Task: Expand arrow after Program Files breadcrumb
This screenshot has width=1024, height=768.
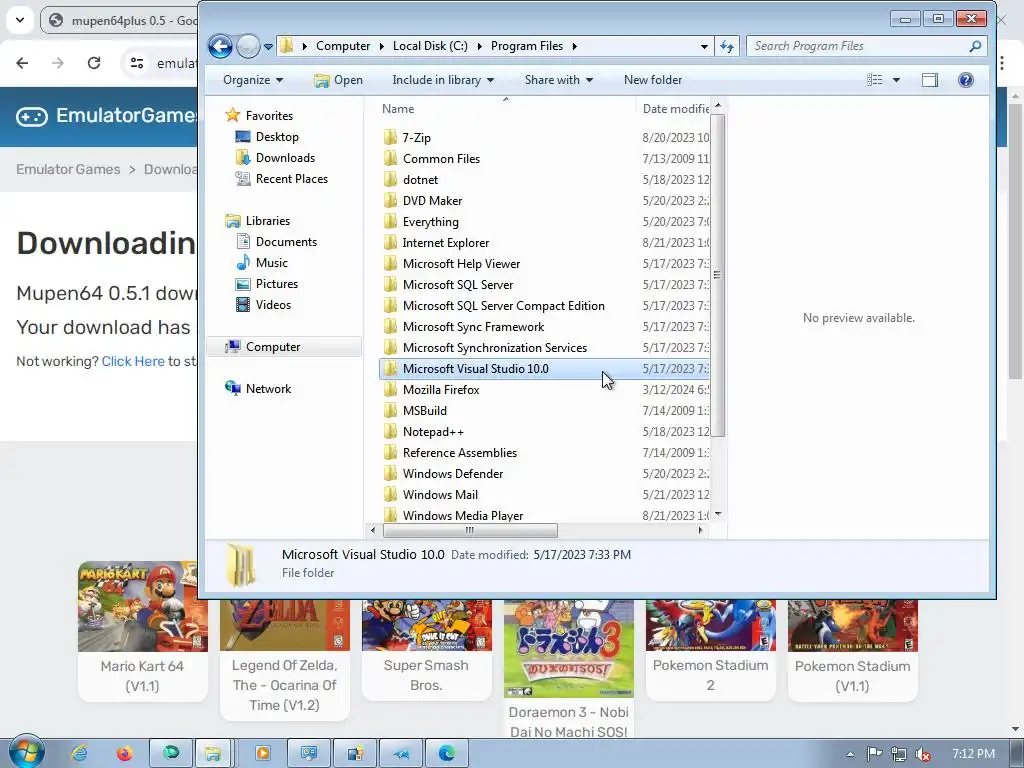Action: pyautogui.click(x=574, y=46)
